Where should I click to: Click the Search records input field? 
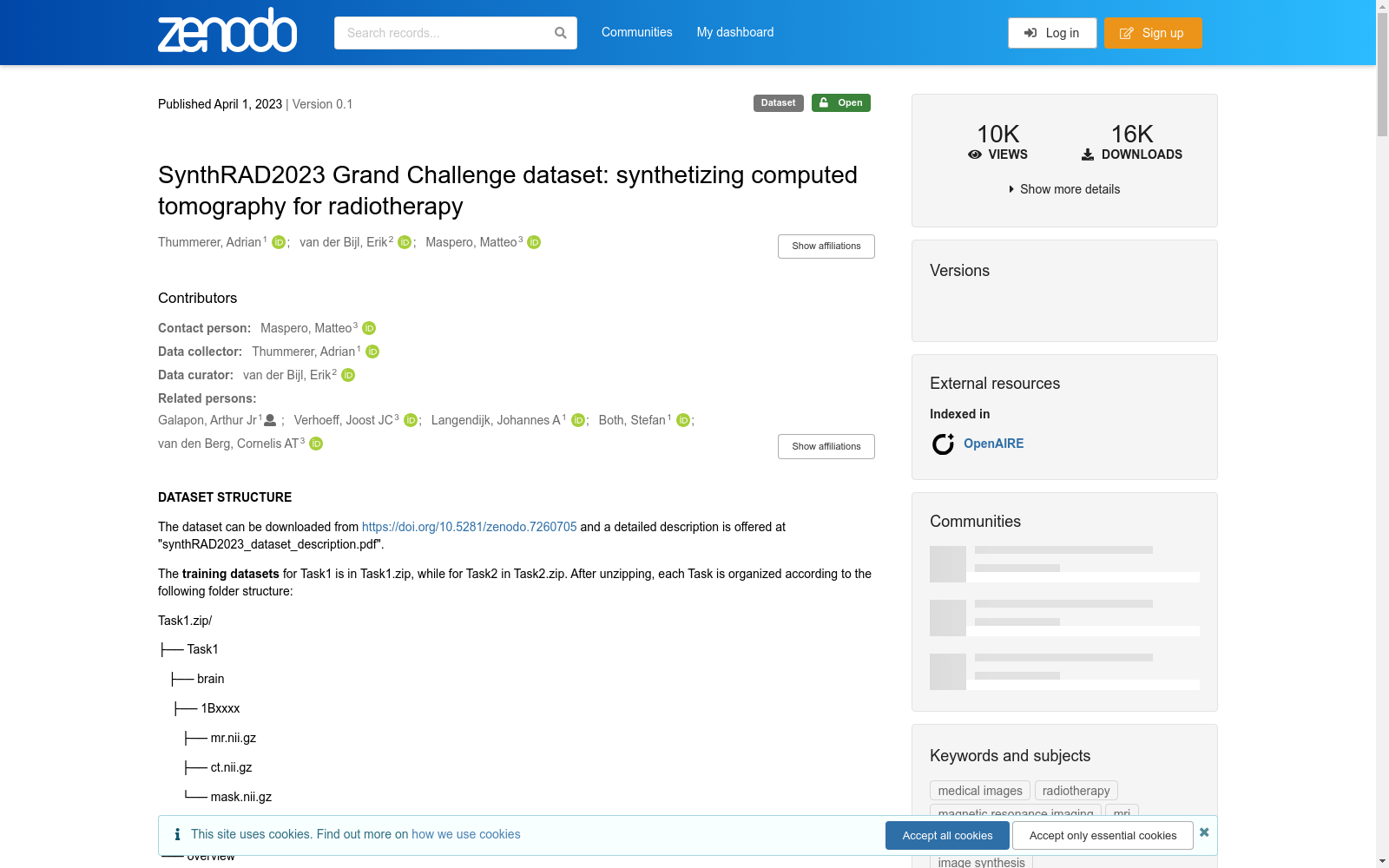(x=443, y=32)
